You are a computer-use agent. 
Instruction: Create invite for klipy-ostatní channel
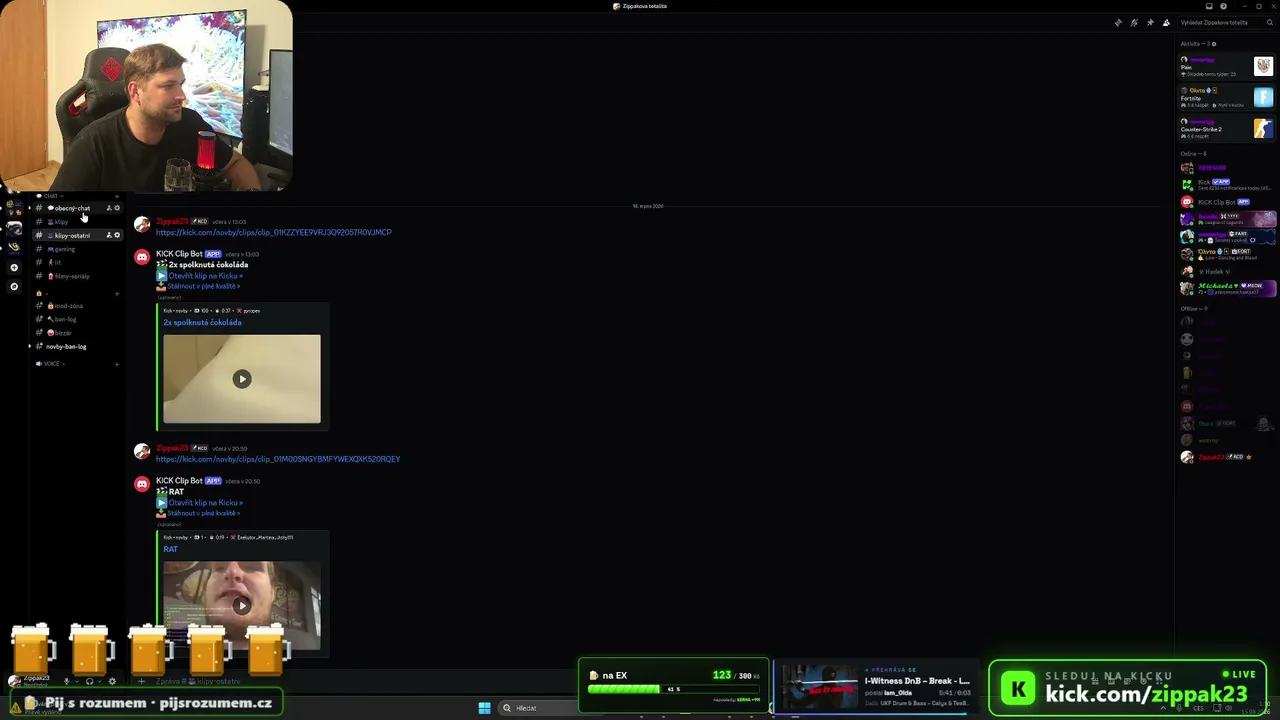[109, 235]
